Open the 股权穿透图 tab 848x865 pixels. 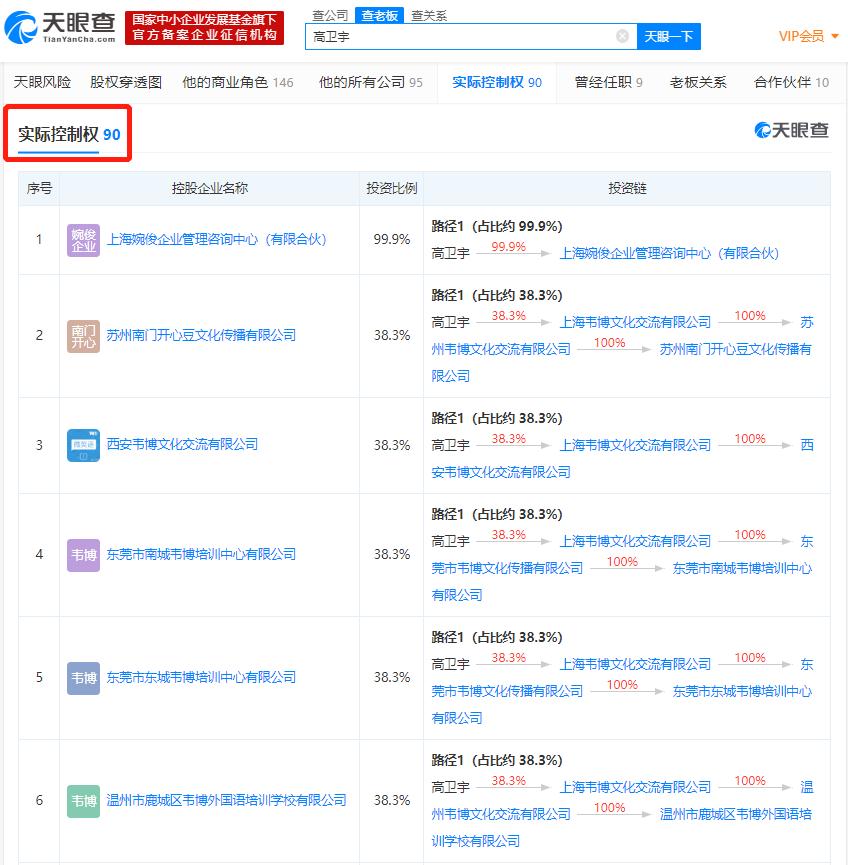tap(126, 82)
